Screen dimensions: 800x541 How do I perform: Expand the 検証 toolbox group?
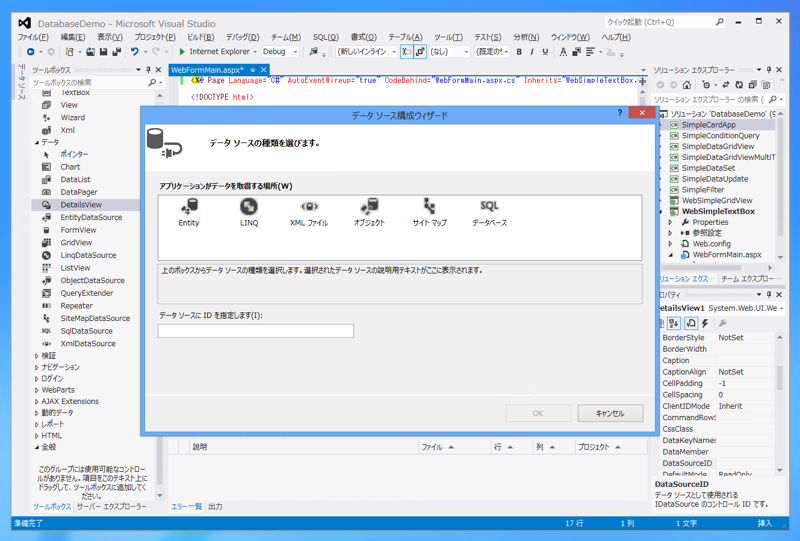click(37, 356)
